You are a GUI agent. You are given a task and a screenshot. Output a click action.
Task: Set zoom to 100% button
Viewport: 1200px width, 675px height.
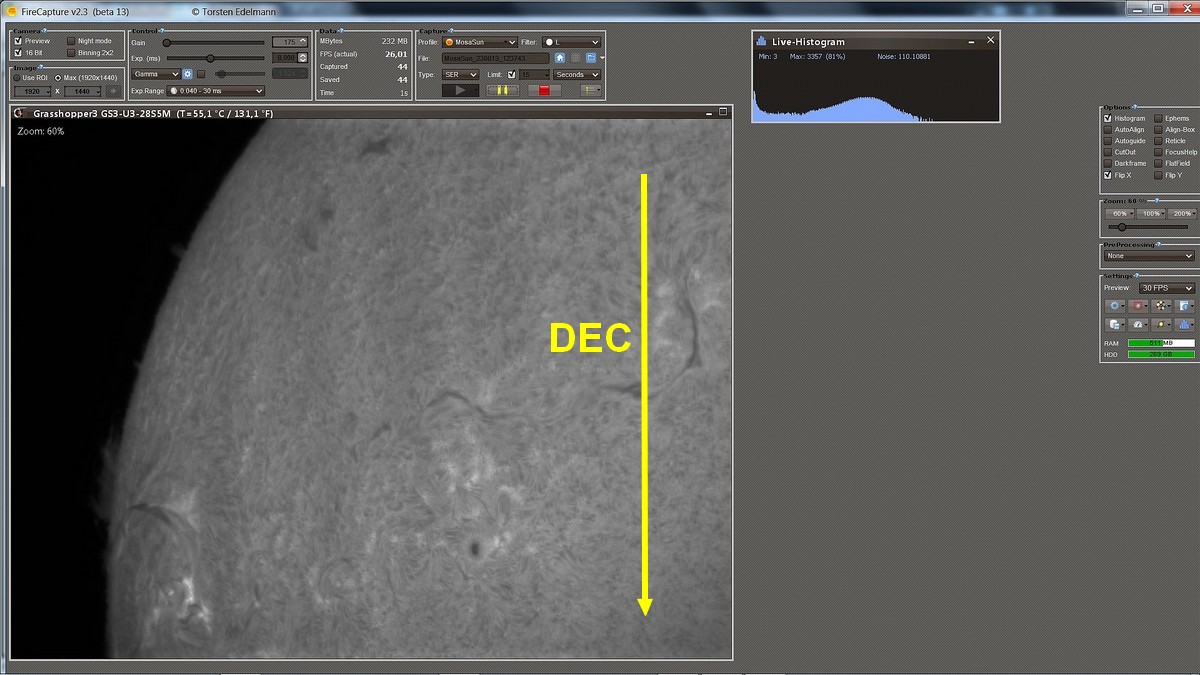pyautogui.click(x=1151, y=214)
